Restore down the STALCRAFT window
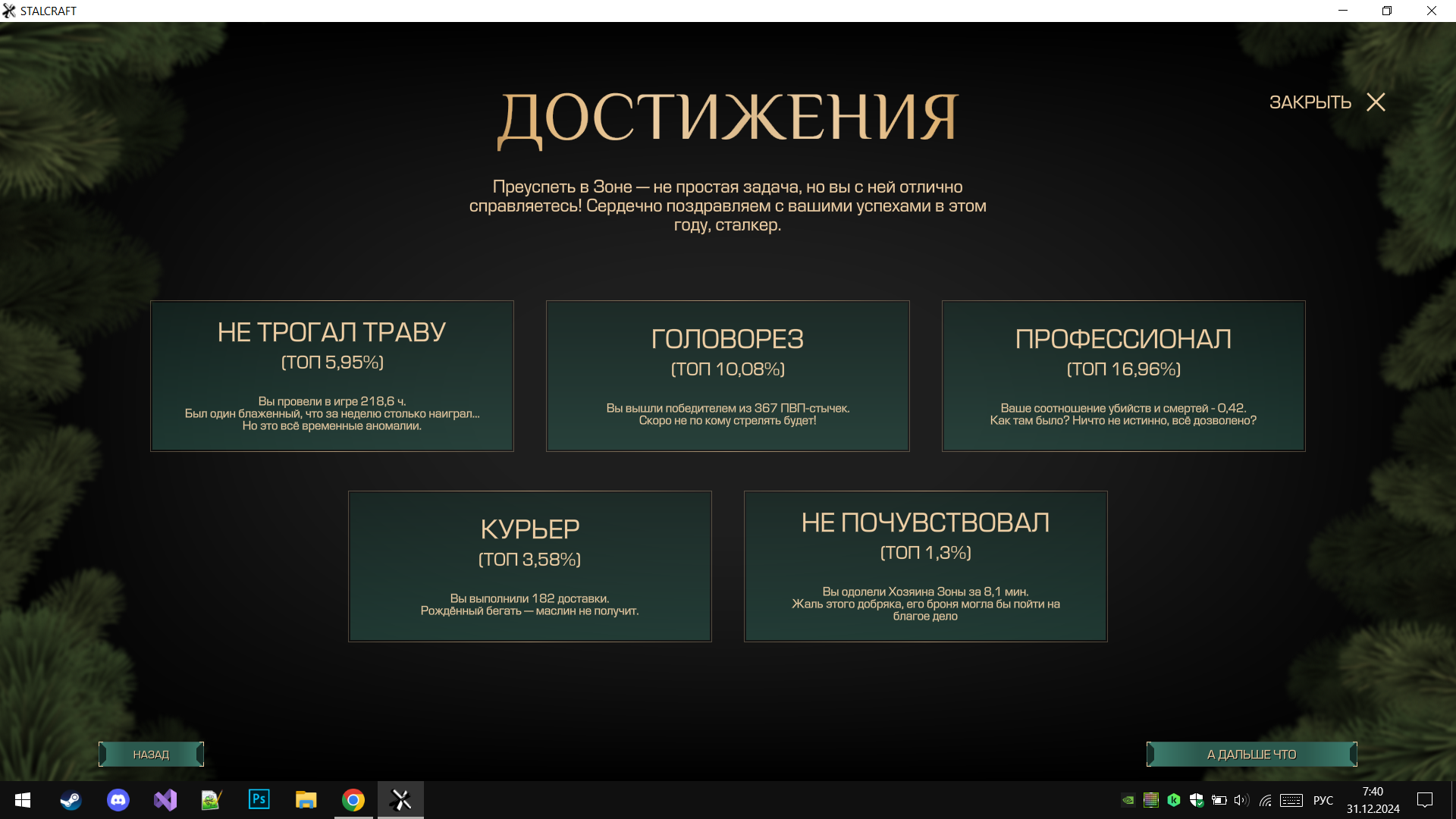 click(1387, 11)
